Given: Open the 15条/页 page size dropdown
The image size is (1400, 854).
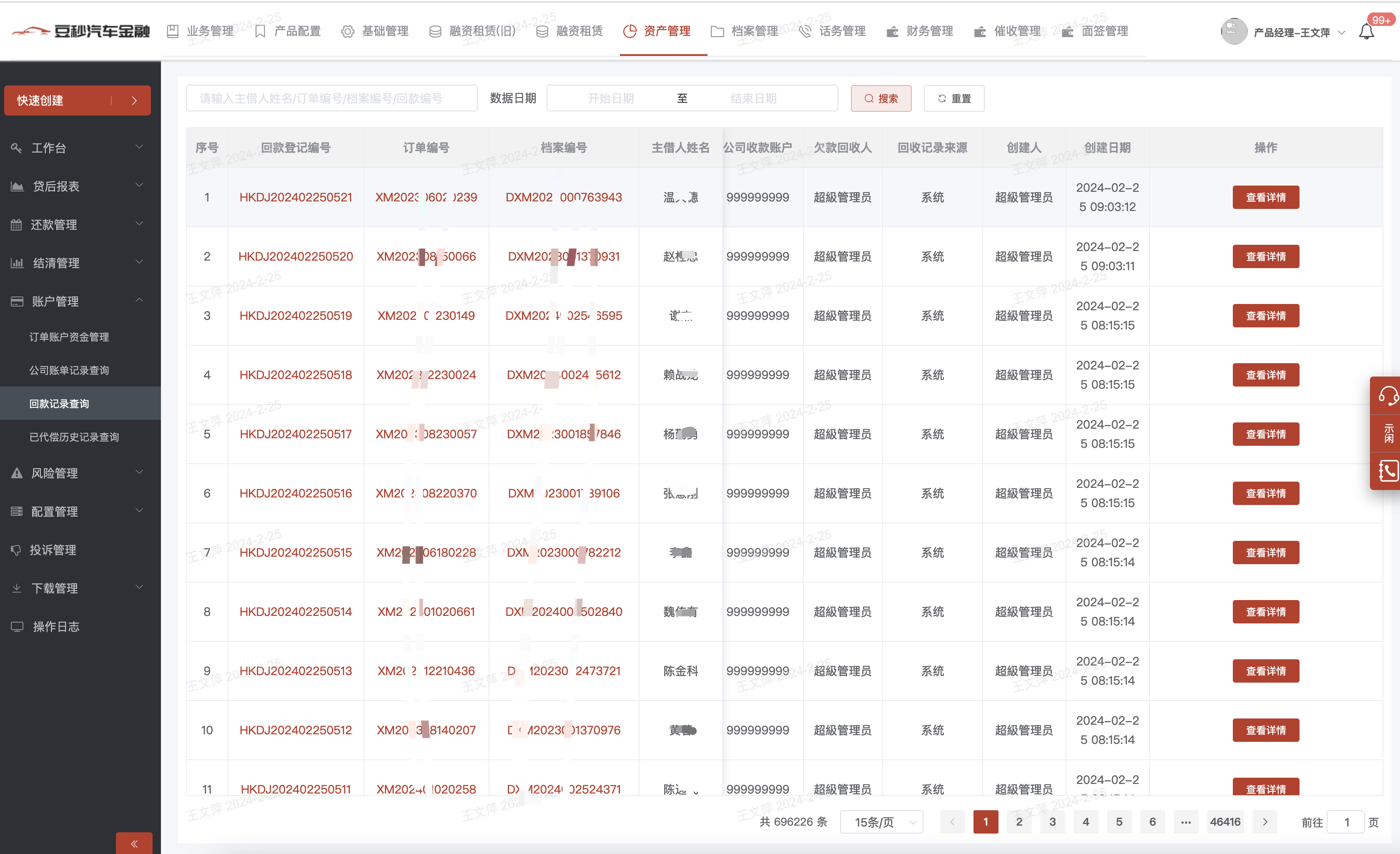Looking at the screenshot, I should (x=881, y=821).
